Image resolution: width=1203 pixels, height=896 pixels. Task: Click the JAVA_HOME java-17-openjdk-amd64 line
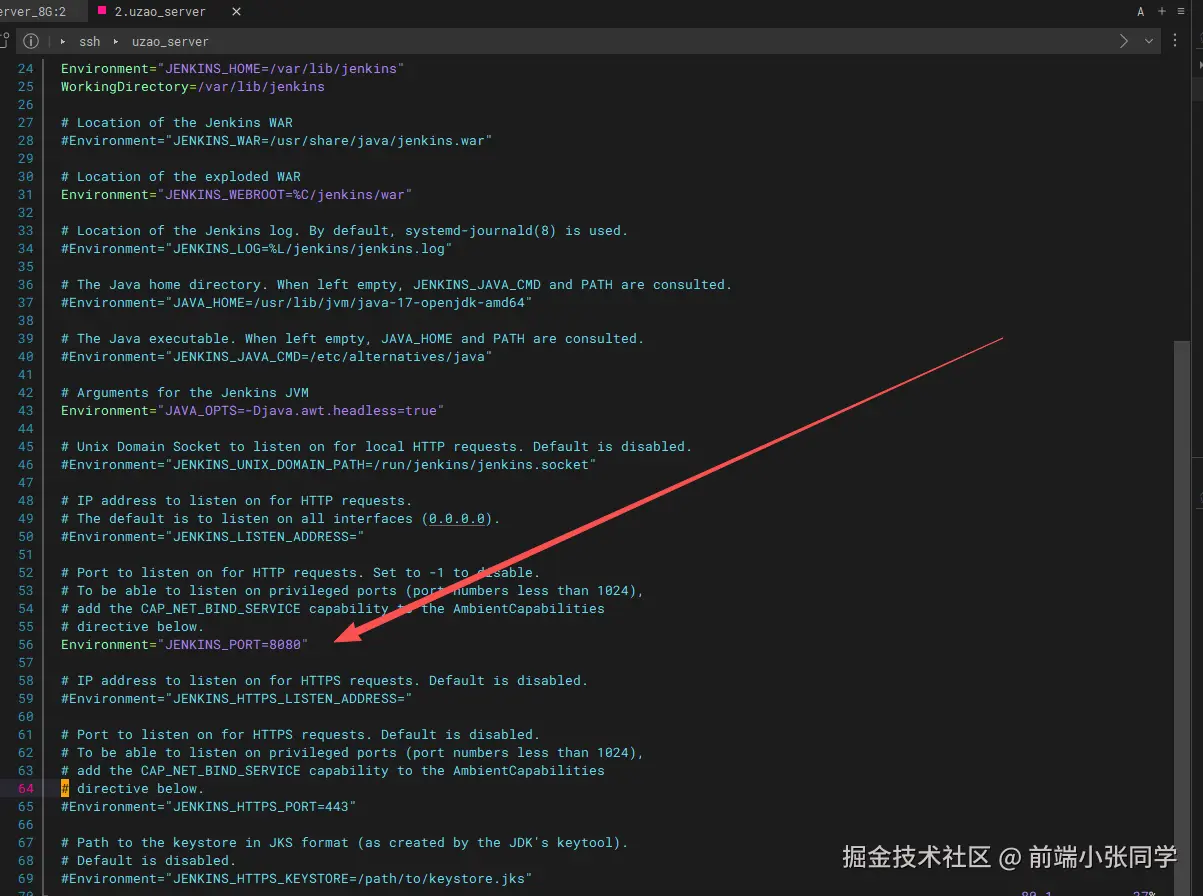click(x=297, y=302)
